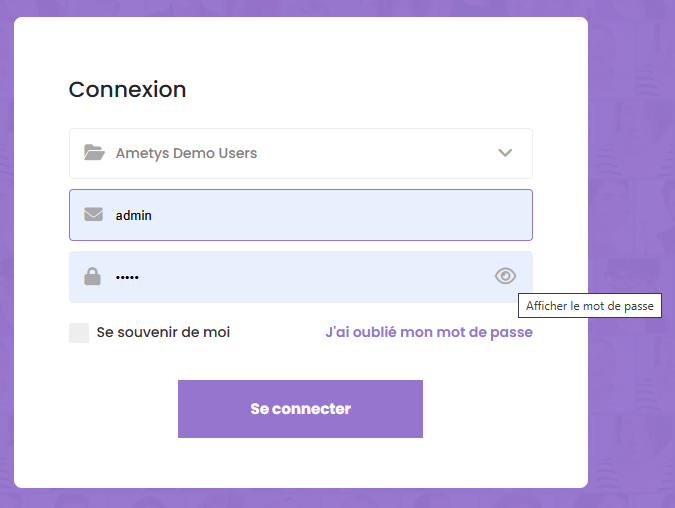The image size is (675, 508).
Task: Click the padlock icon in the password field
Action: (x=92, y=276)
